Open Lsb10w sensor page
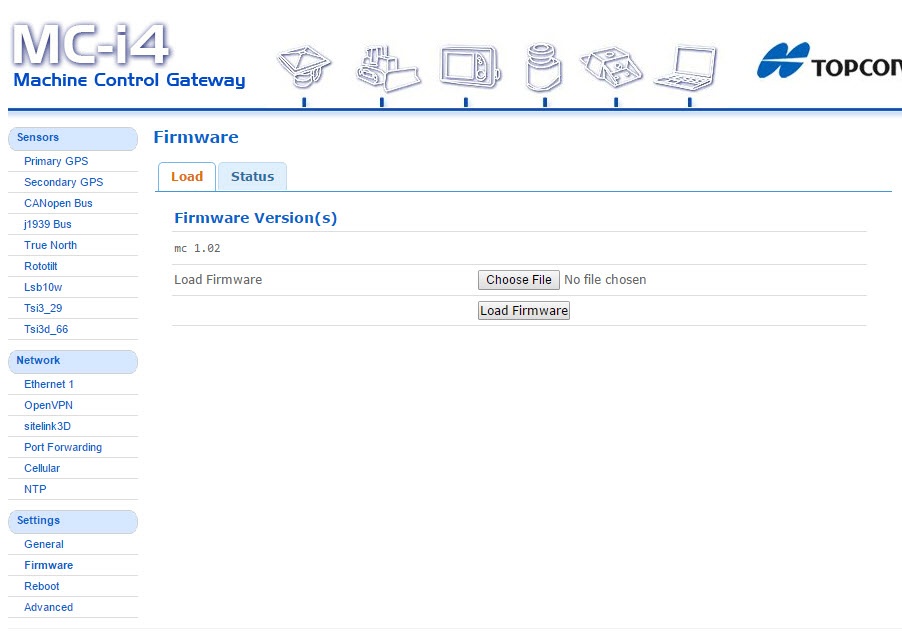 coord(43,287)
